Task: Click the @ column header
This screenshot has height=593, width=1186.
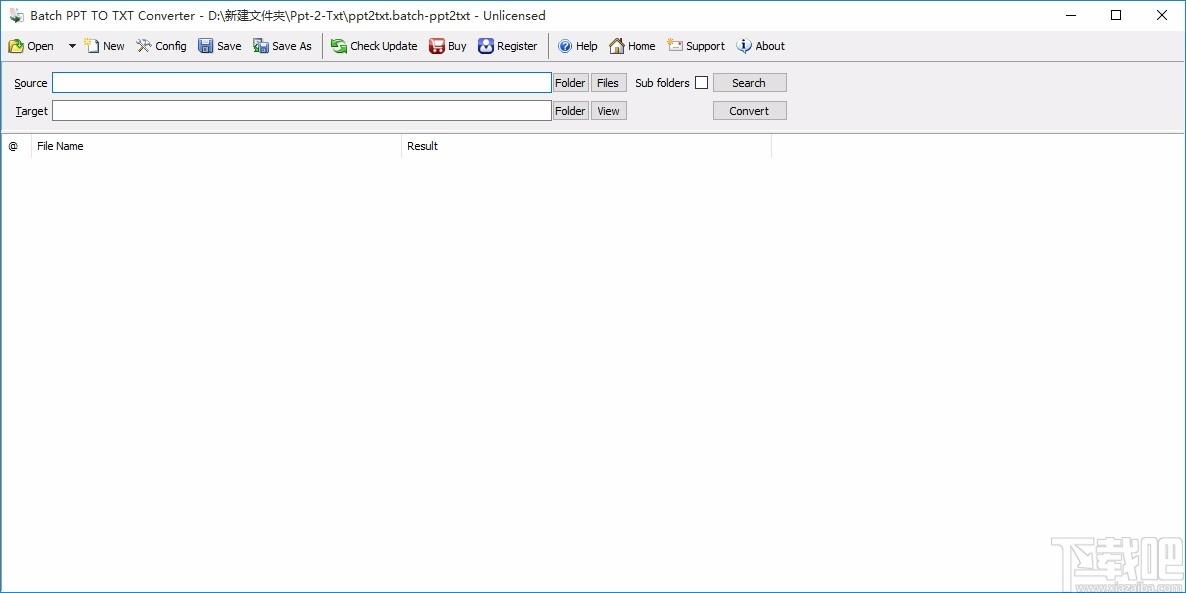Action: [x=15, y=146]
